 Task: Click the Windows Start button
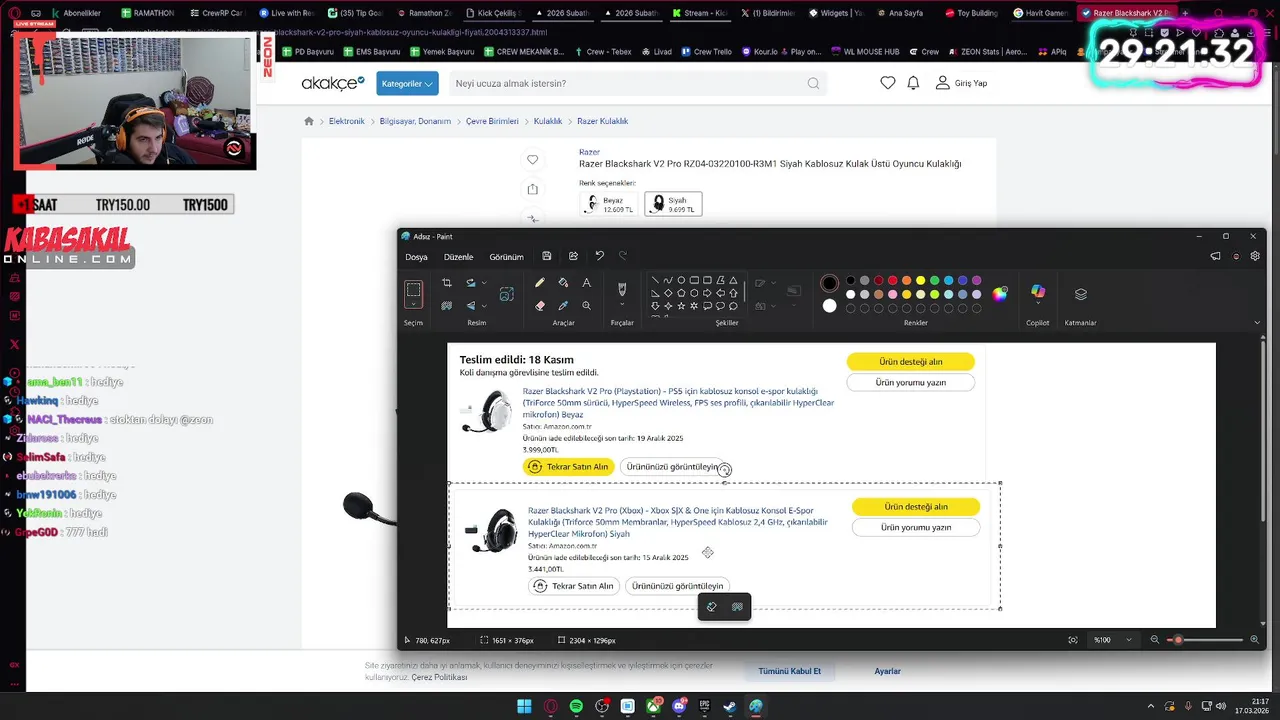point(524,706)
